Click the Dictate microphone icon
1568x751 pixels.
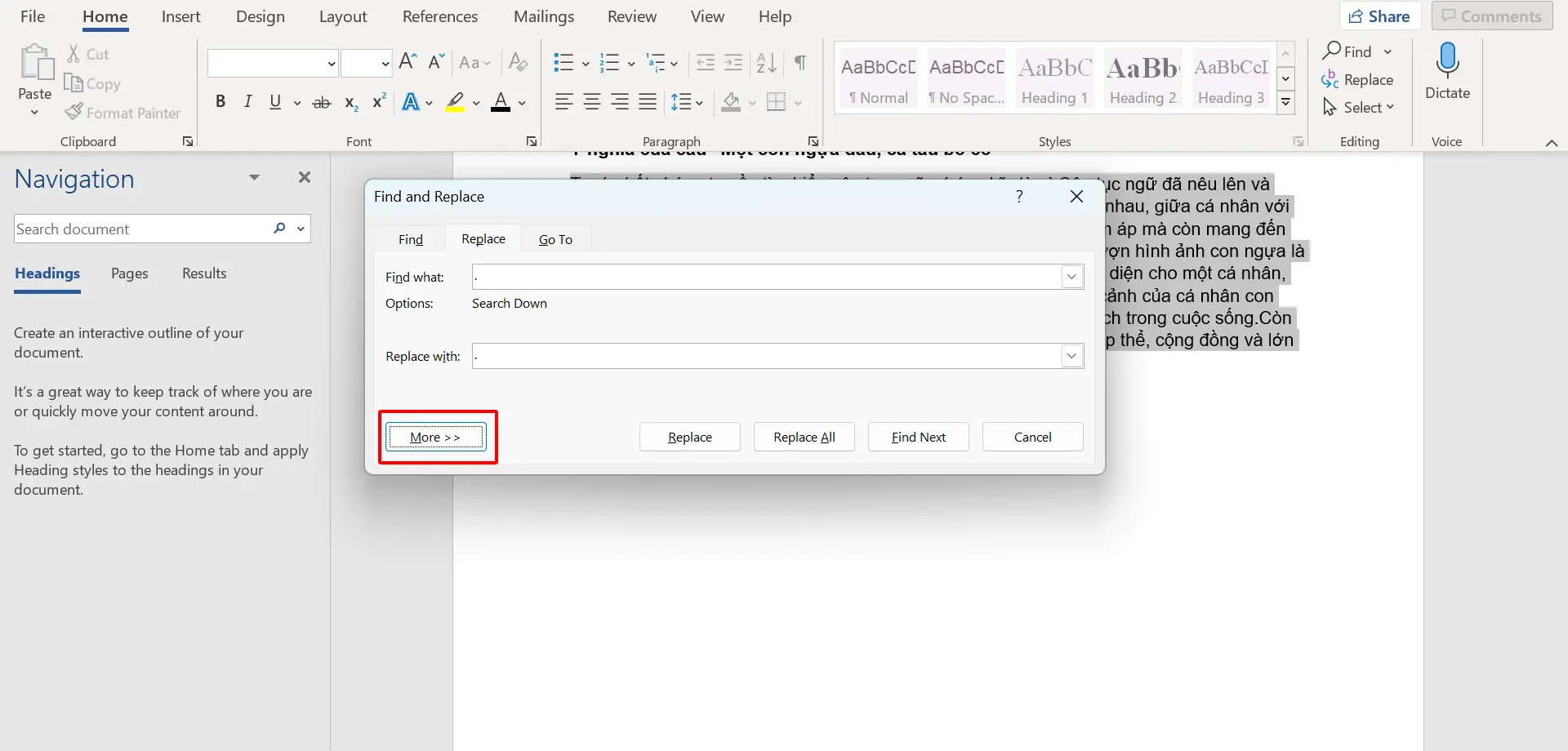coord(1447,61)
